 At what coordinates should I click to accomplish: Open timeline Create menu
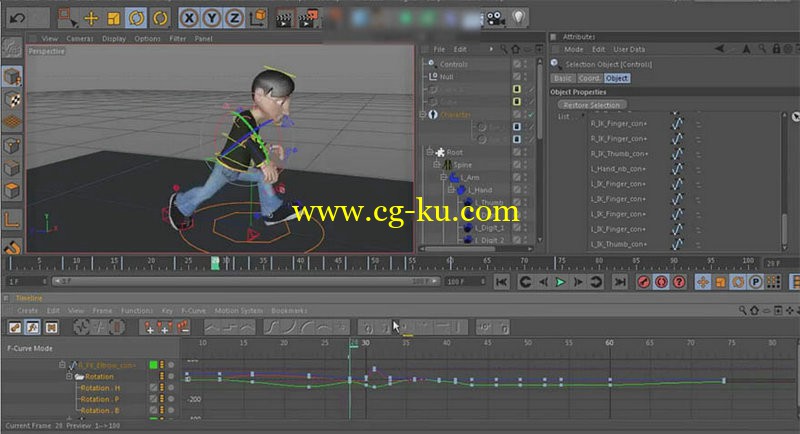click(x=28, y=311)
